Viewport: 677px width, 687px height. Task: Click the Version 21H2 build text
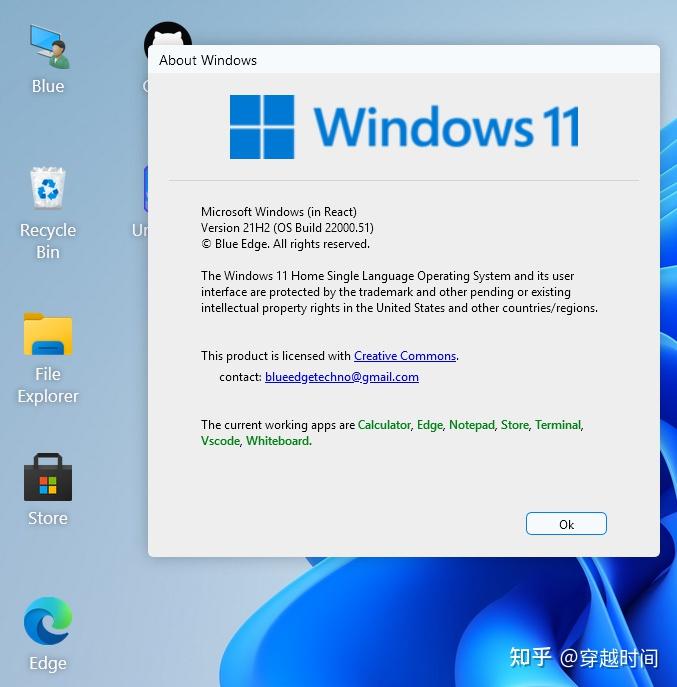(x=287, y=228)
